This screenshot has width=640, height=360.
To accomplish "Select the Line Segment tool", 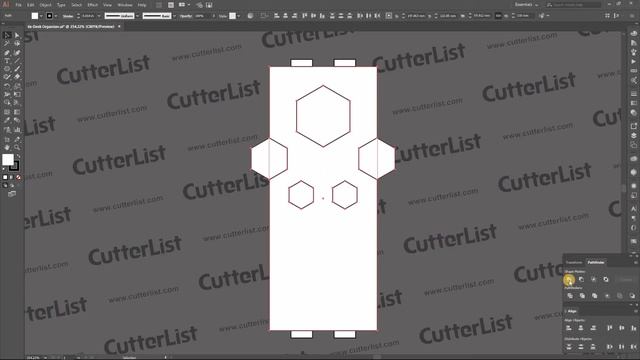I will click(x=17, y=61).
